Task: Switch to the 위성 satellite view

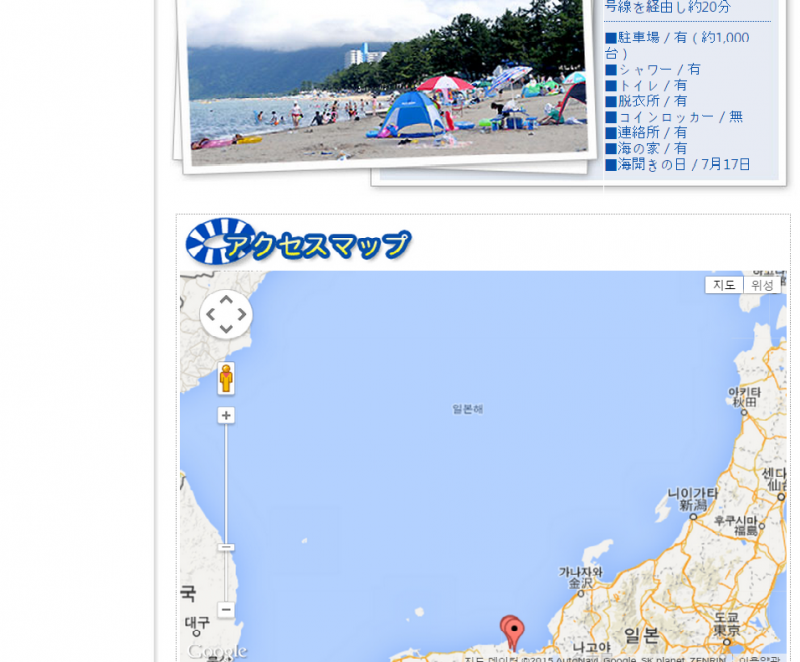Action: 763,285
